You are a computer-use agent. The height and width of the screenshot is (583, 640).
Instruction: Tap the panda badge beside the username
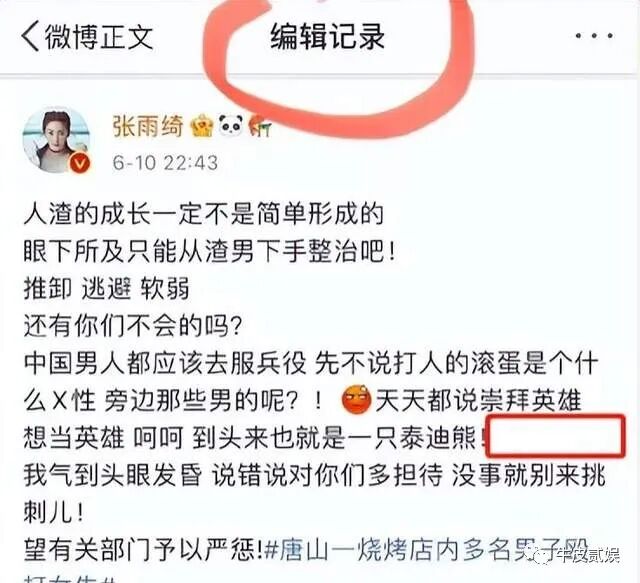(x=231, y=125)
